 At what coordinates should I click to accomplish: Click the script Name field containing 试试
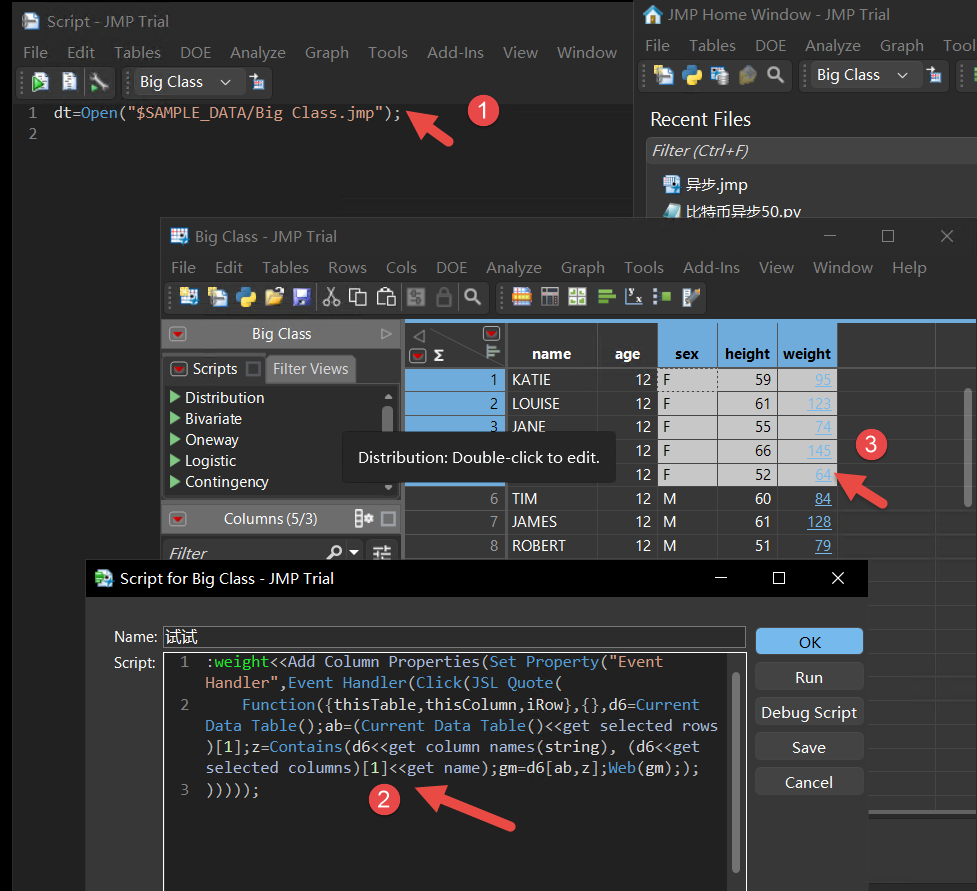[454, 637]
